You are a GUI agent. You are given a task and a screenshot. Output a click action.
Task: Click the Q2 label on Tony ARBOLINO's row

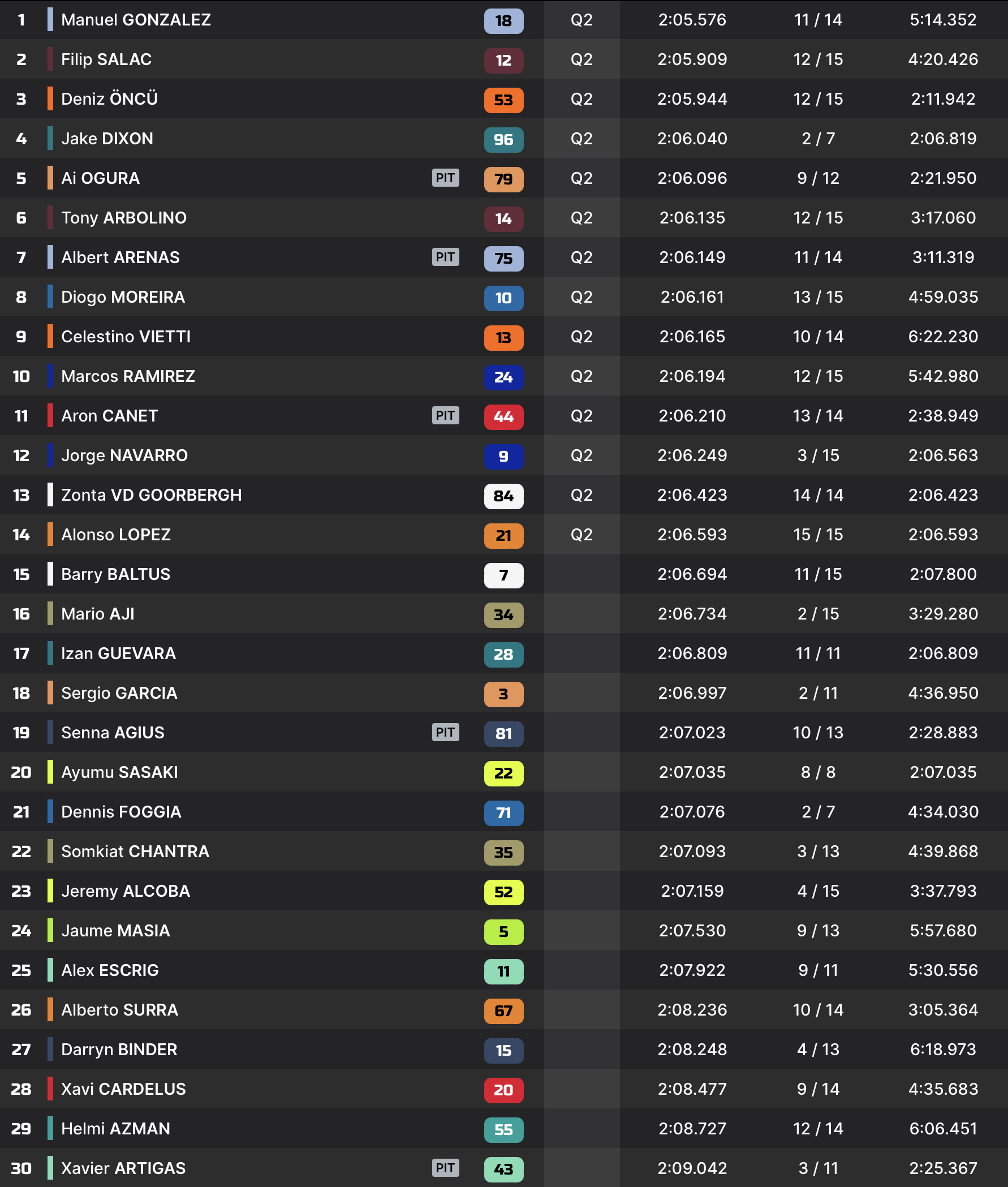click(x=581, y=218)
